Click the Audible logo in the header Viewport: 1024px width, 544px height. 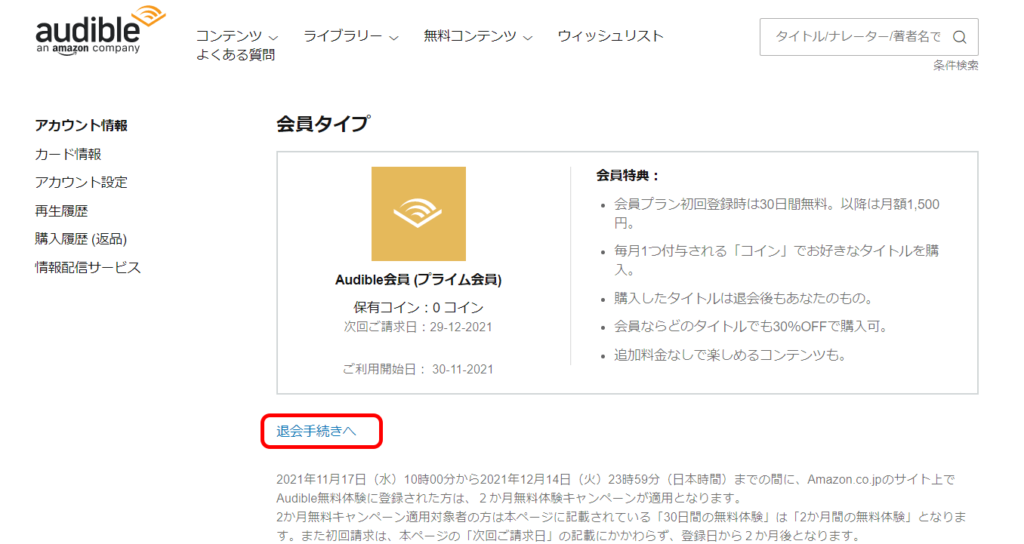[x=101, y=31]
